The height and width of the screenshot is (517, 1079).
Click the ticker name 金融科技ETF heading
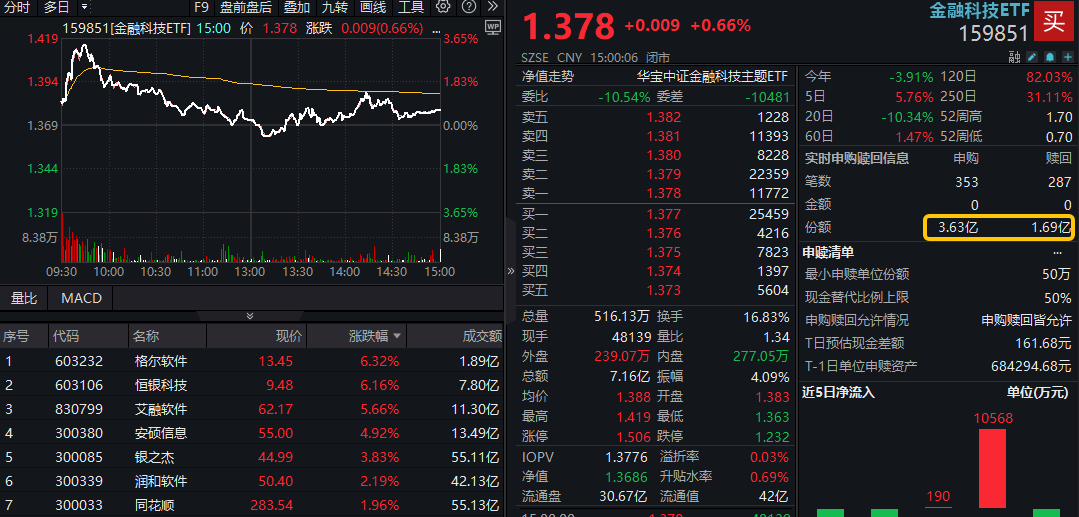pyautogui.click(x=980, y=10)
